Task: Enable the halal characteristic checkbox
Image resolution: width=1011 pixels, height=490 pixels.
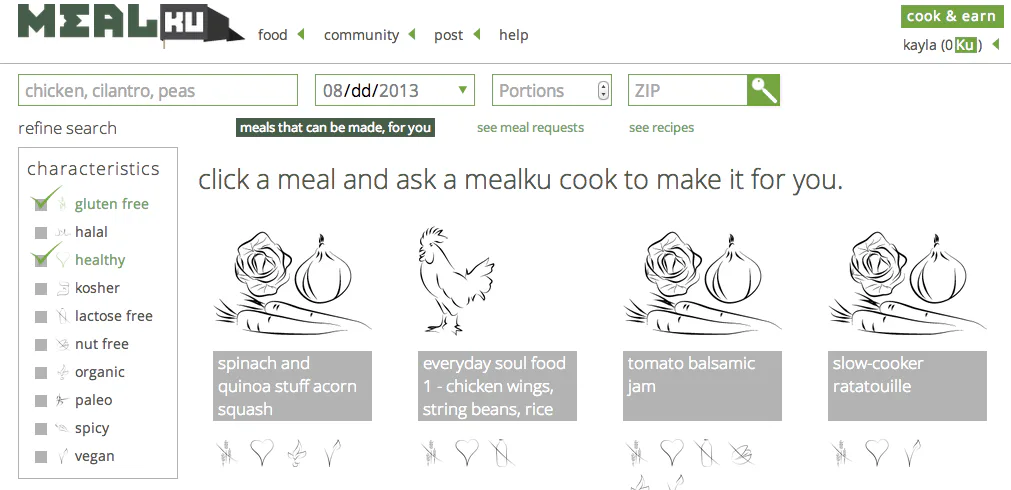Action: coord(41,232)
